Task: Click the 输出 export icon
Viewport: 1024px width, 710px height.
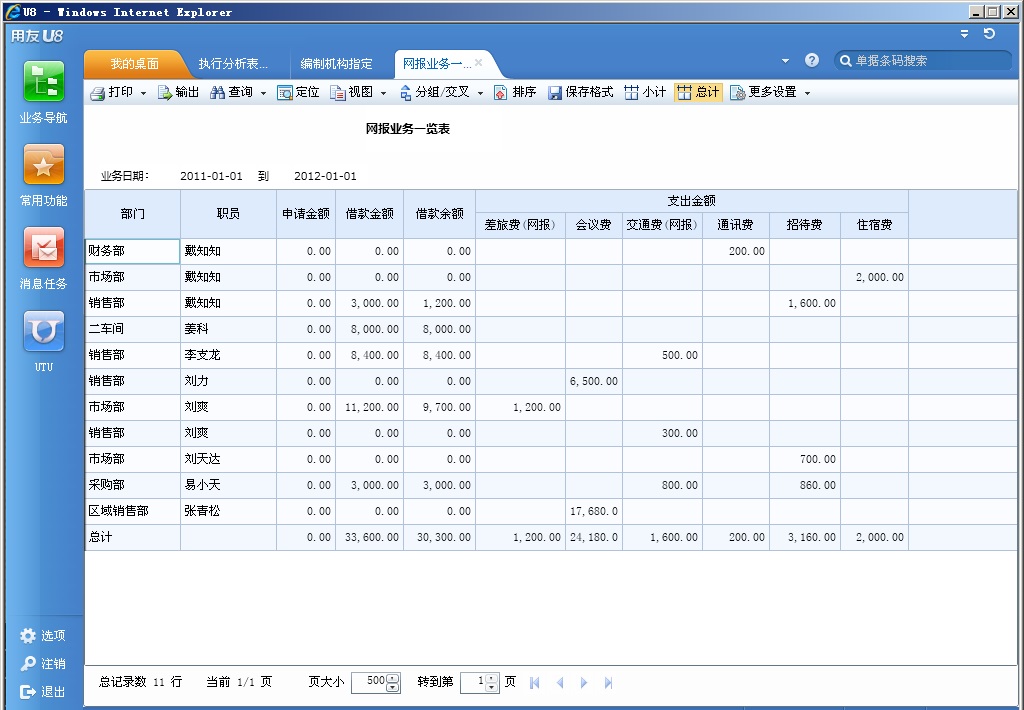Action: (165, 93)
